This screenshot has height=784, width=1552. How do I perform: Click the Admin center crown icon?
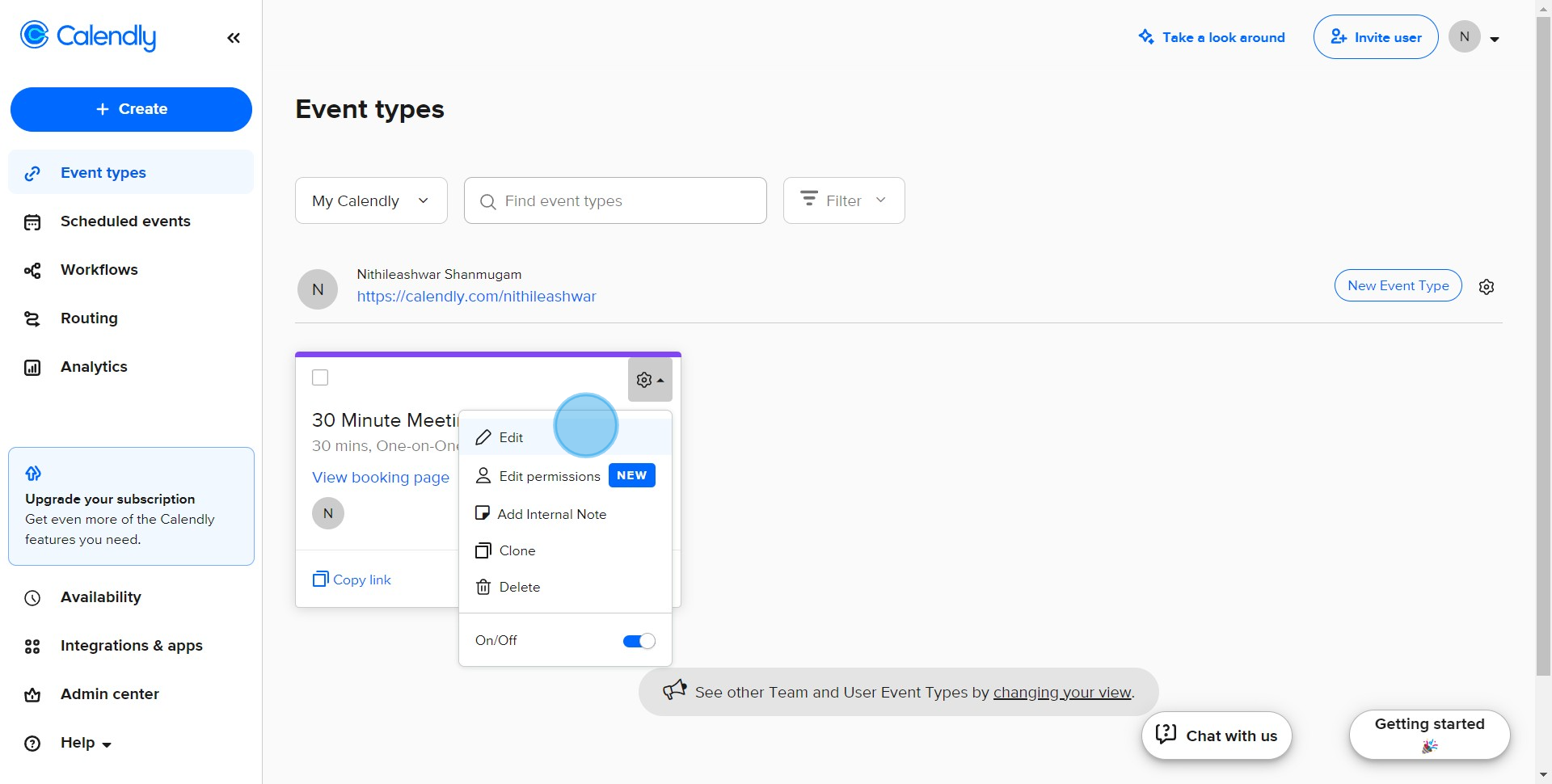click(32, 695)
